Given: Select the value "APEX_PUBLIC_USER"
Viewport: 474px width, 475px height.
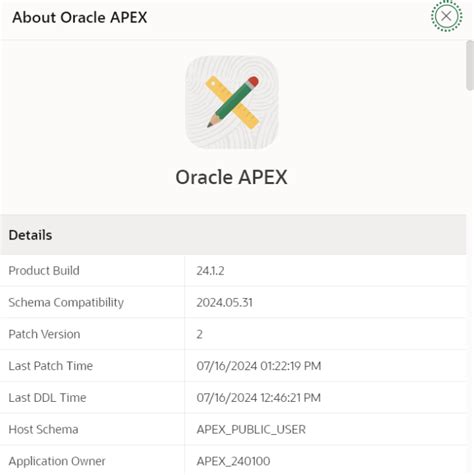Looking at the screenshot, I should 251,430.
